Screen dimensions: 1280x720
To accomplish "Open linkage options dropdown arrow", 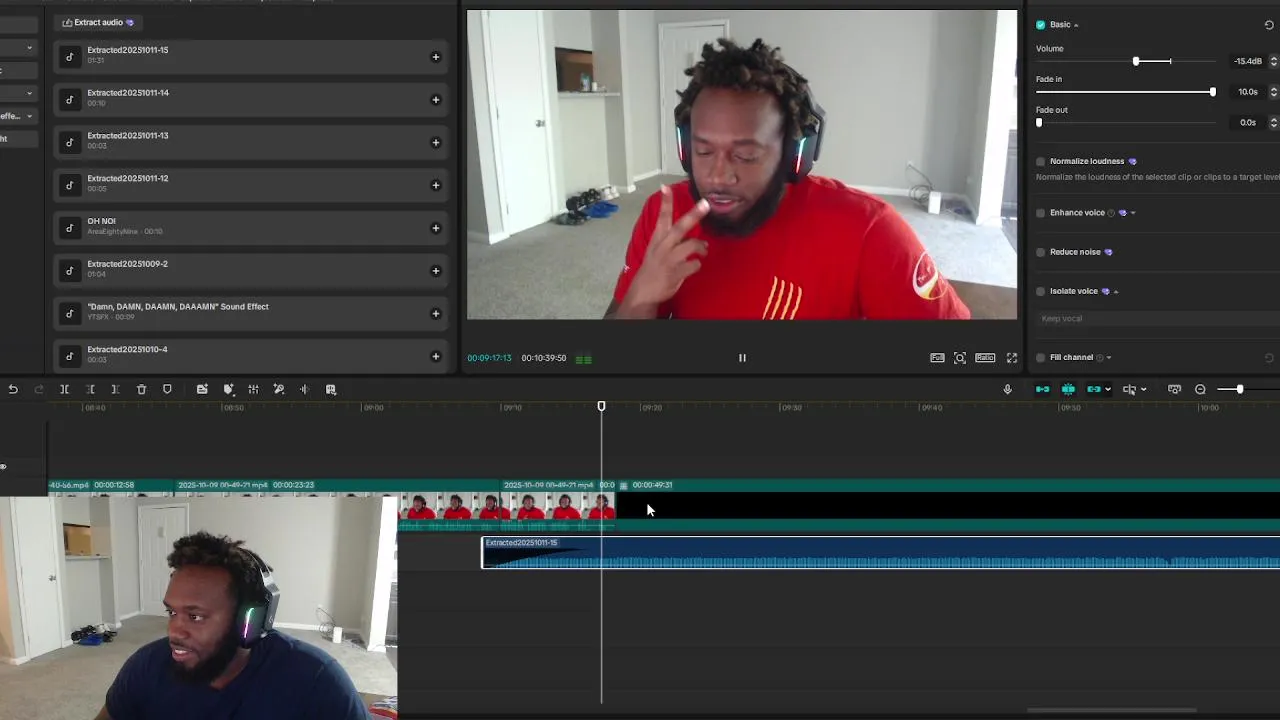I will pos(1107,390).
